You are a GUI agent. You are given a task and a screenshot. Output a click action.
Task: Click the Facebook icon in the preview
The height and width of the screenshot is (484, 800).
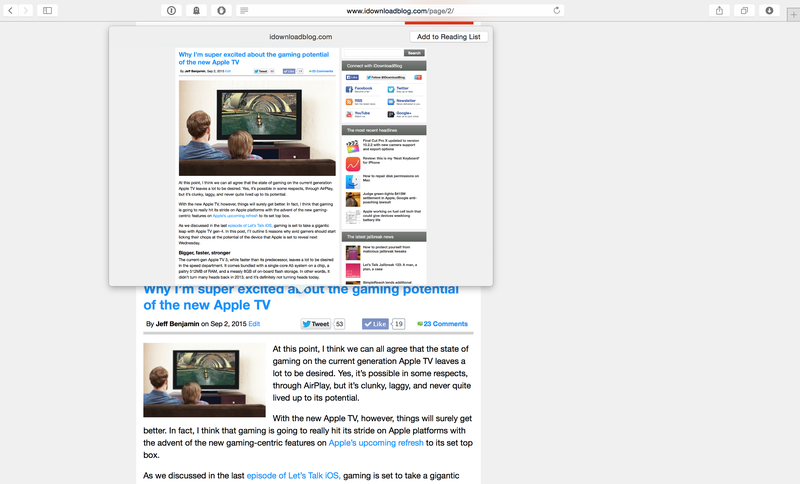pyautogui.click(x=349, y=89)
